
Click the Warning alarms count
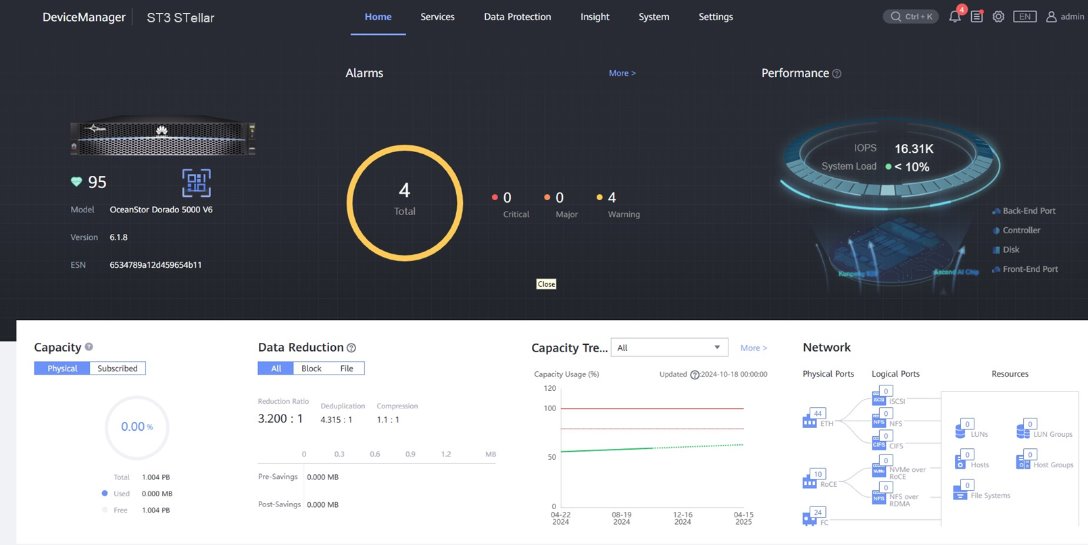(x=611, y=198)
